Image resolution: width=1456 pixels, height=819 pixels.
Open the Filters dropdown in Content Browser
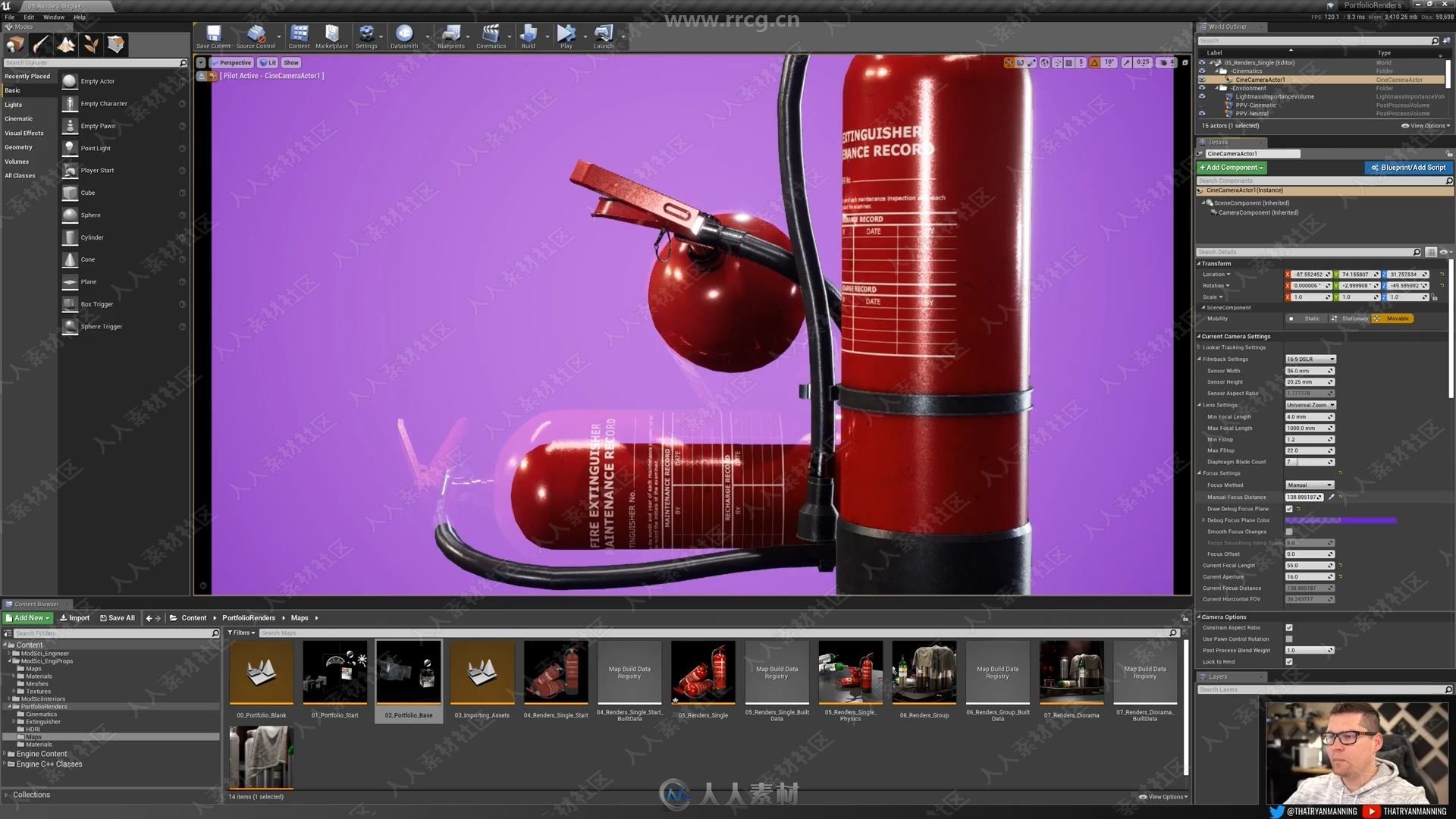[242, 632]
